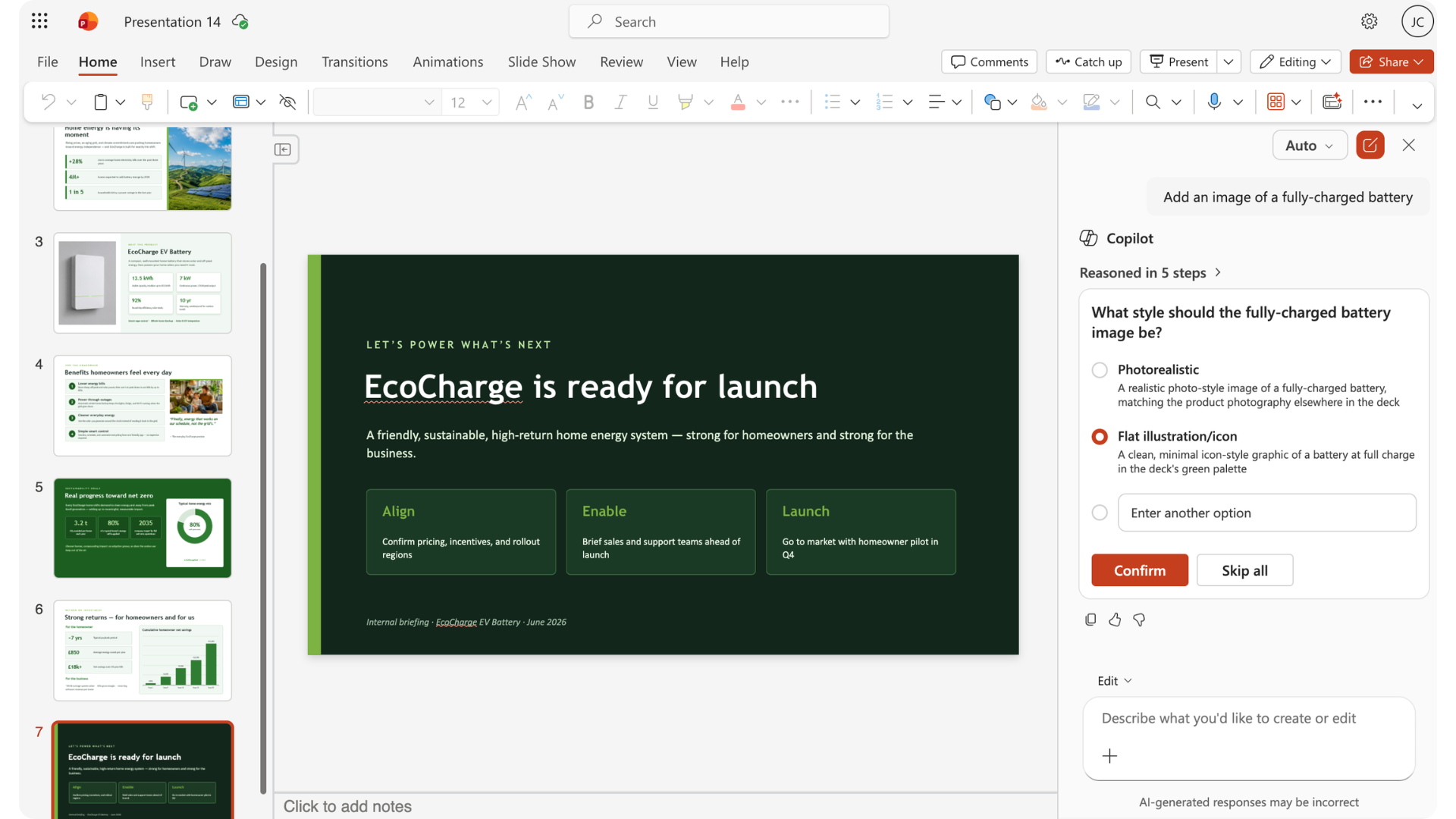This screenshot has width=1456, height=819.
Task: Decrease the font size
Action: point(555,102)
